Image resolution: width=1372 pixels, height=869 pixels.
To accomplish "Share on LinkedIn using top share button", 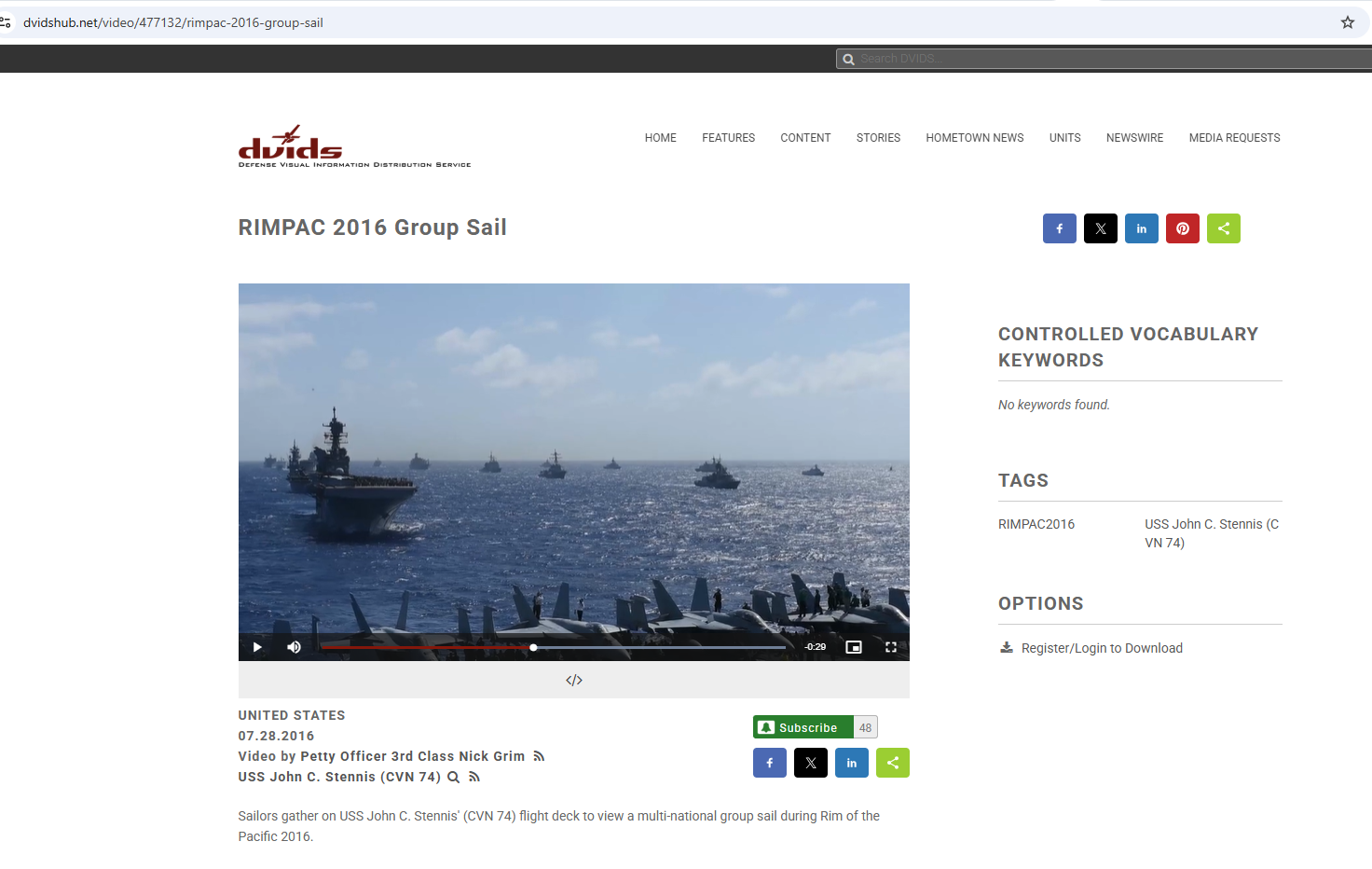I will tap(1141, 228).
